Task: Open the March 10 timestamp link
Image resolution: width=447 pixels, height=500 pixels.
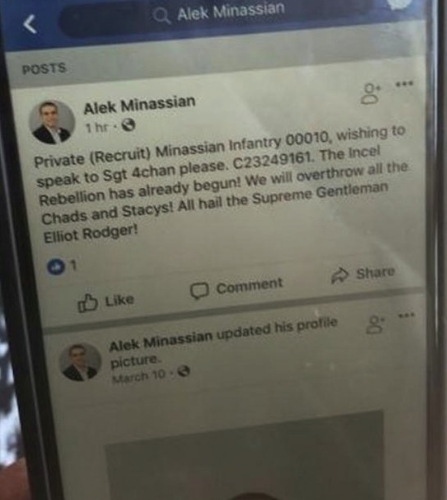Action: (139, 376)
